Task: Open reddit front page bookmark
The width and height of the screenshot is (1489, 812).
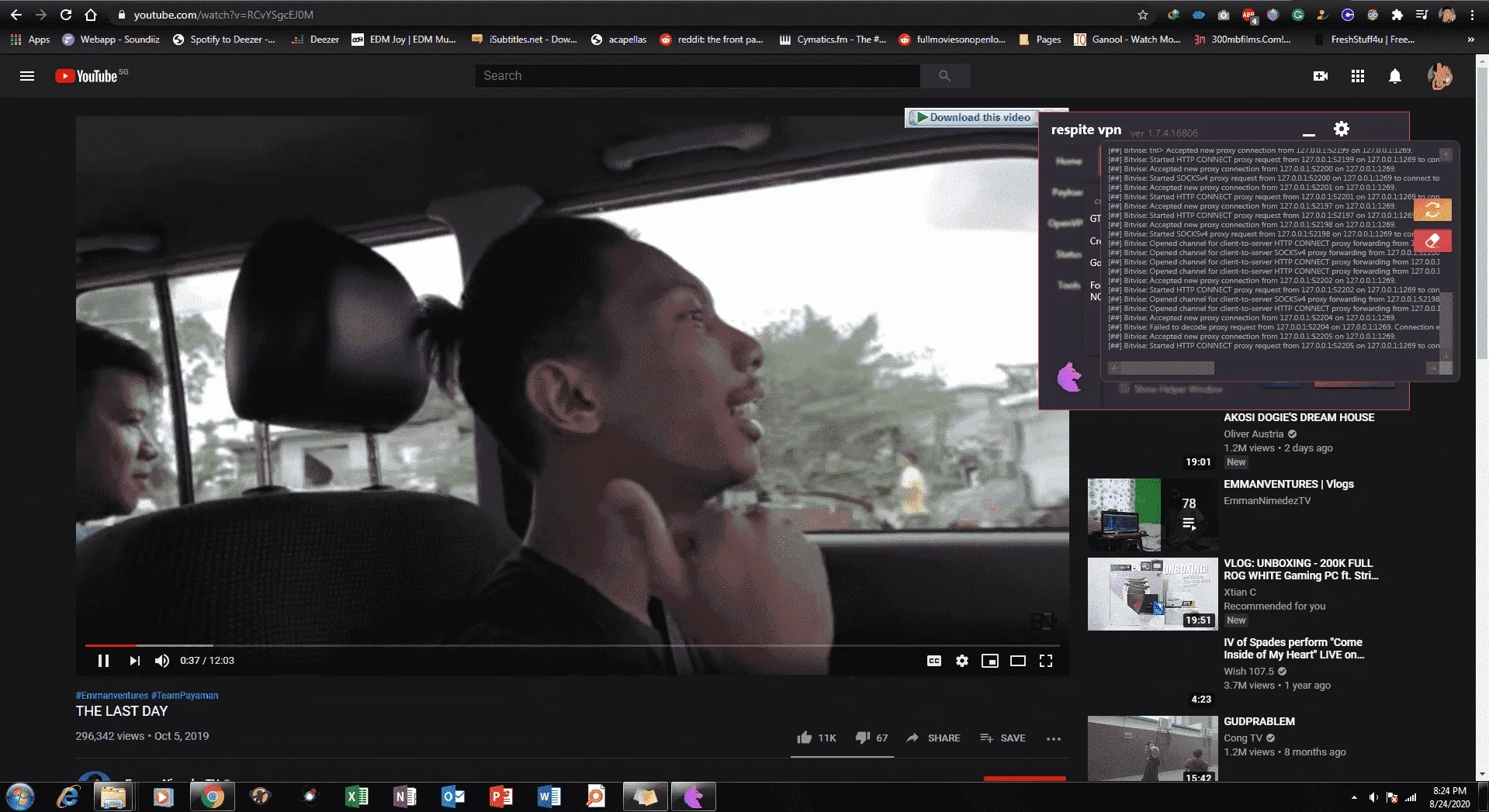Action: pyautogui.click(x=712, y=40)
